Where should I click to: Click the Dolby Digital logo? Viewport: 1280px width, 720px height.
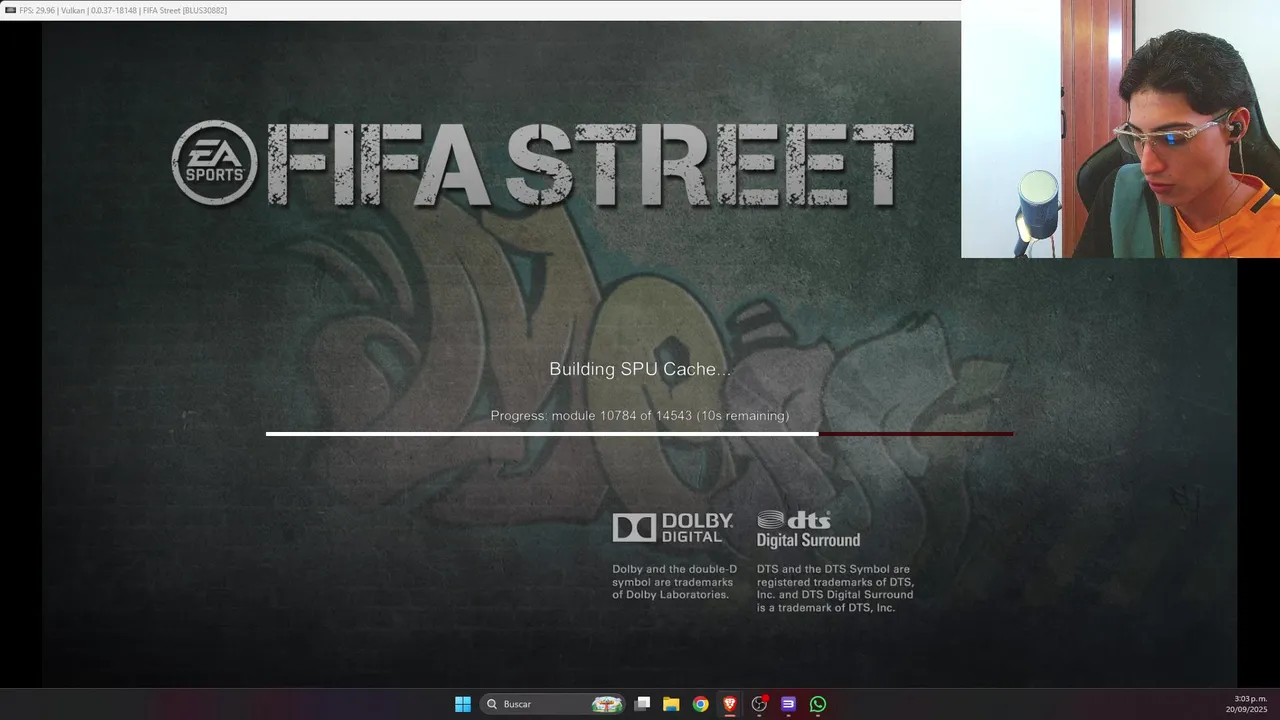(673, 528)
